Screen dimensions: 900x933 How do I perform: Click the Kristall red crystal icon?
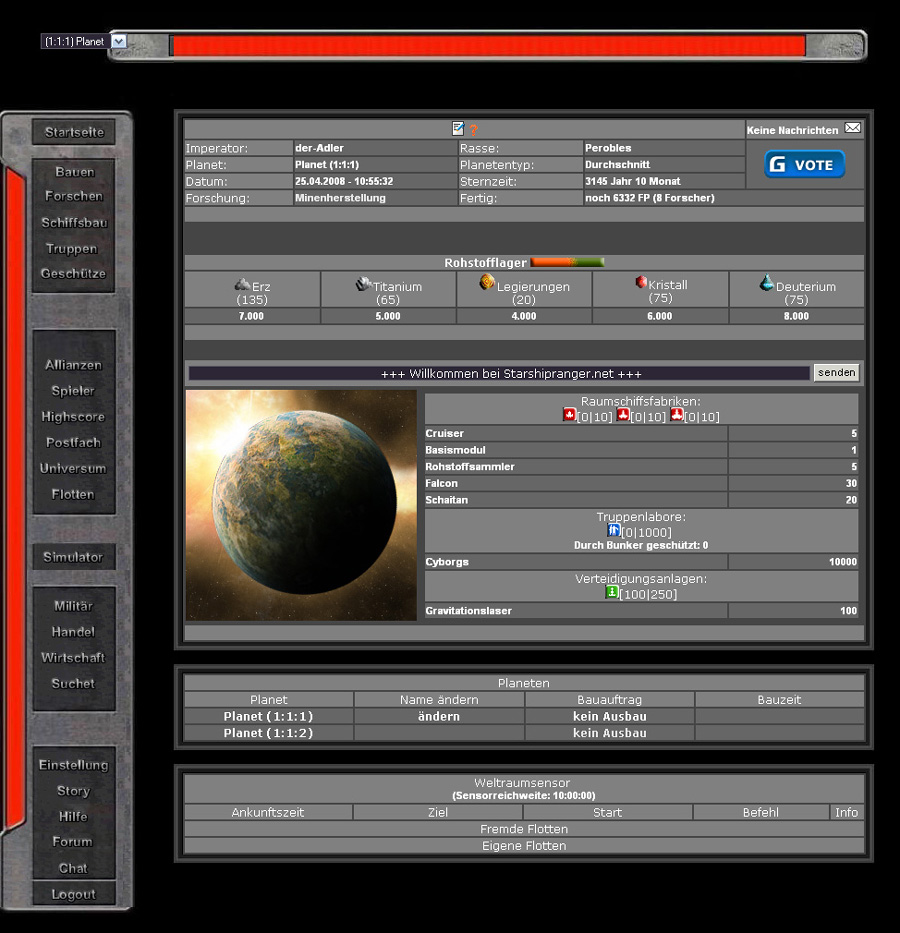[x=641, y=283]
